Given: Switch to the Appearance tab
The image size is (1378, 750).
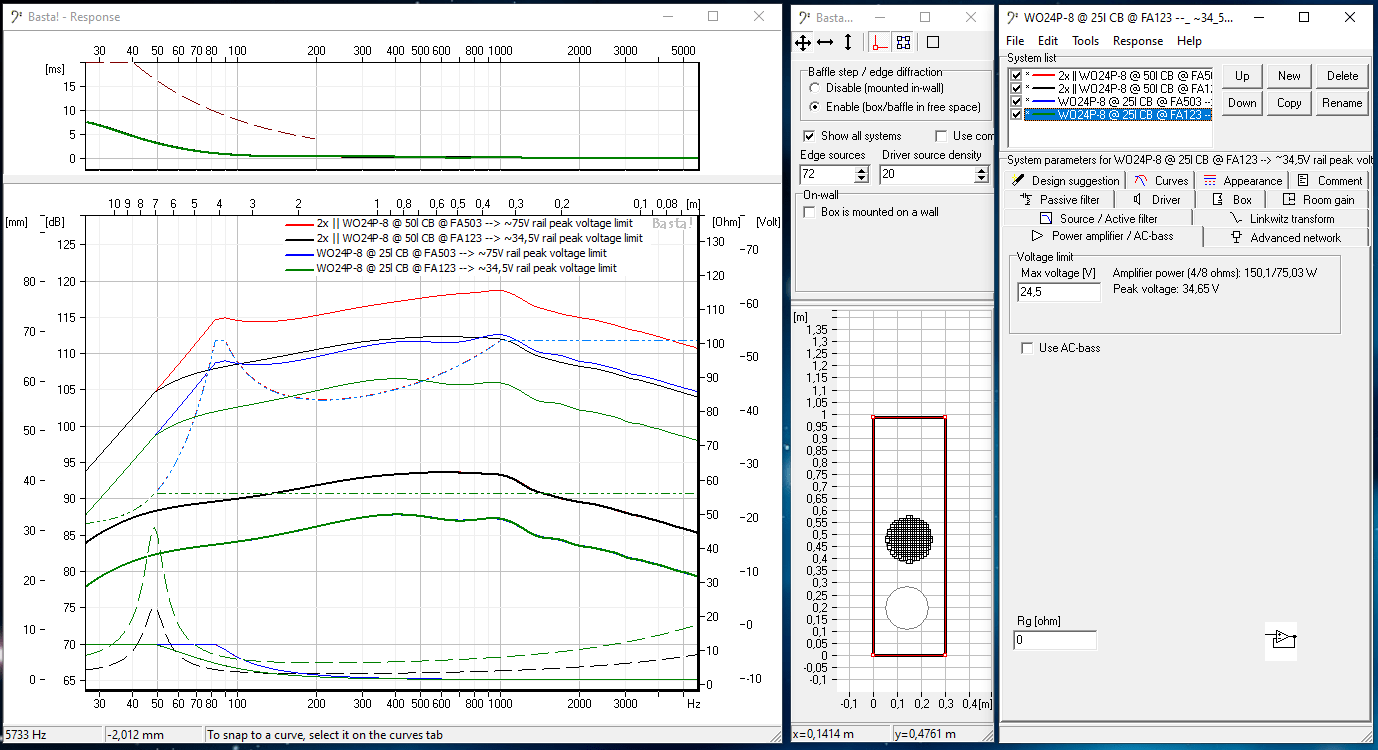Looking at the screenshot, I should 1242,181.
